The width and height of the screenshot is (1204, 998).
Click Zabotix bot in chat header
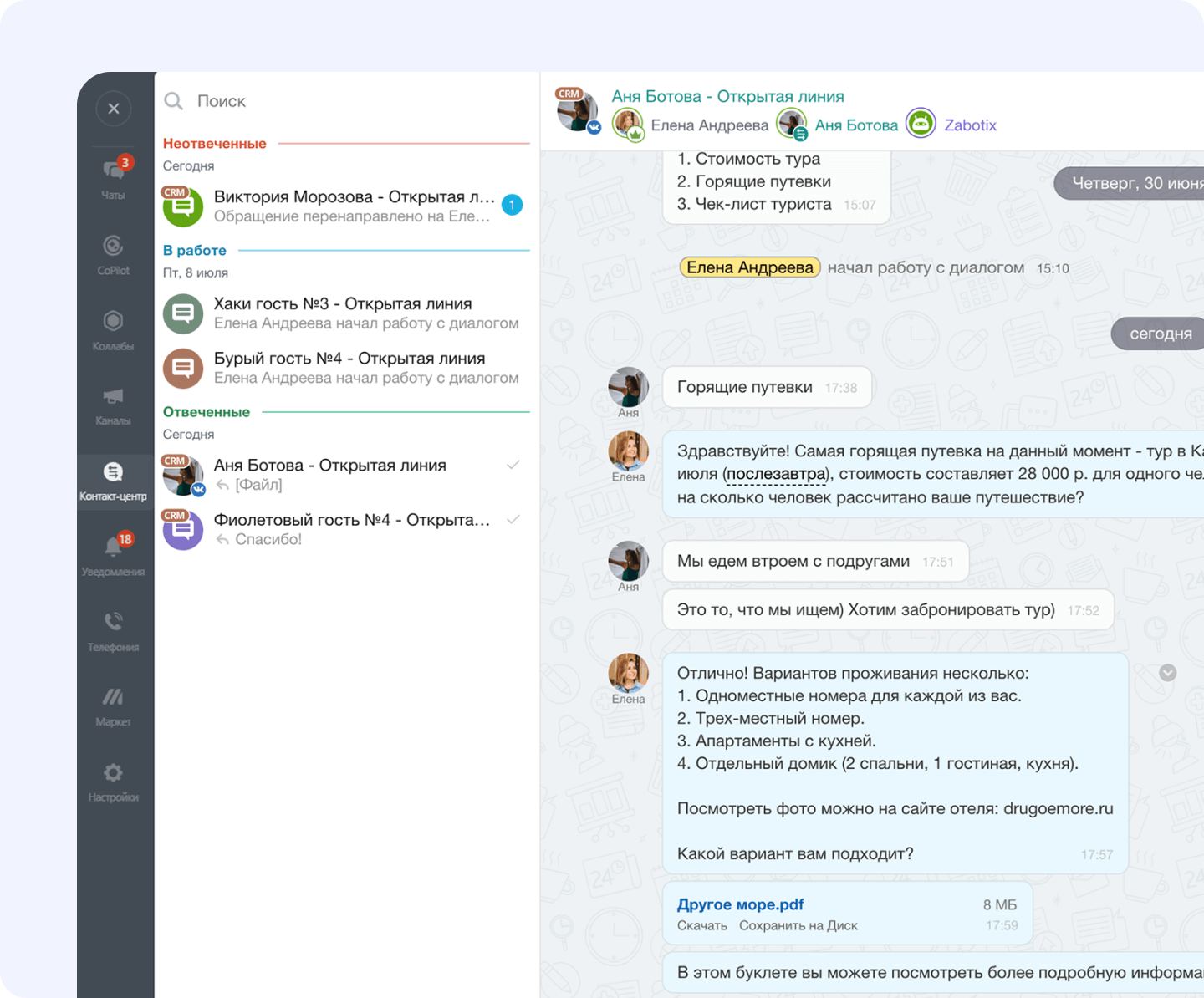click(970, 125)
